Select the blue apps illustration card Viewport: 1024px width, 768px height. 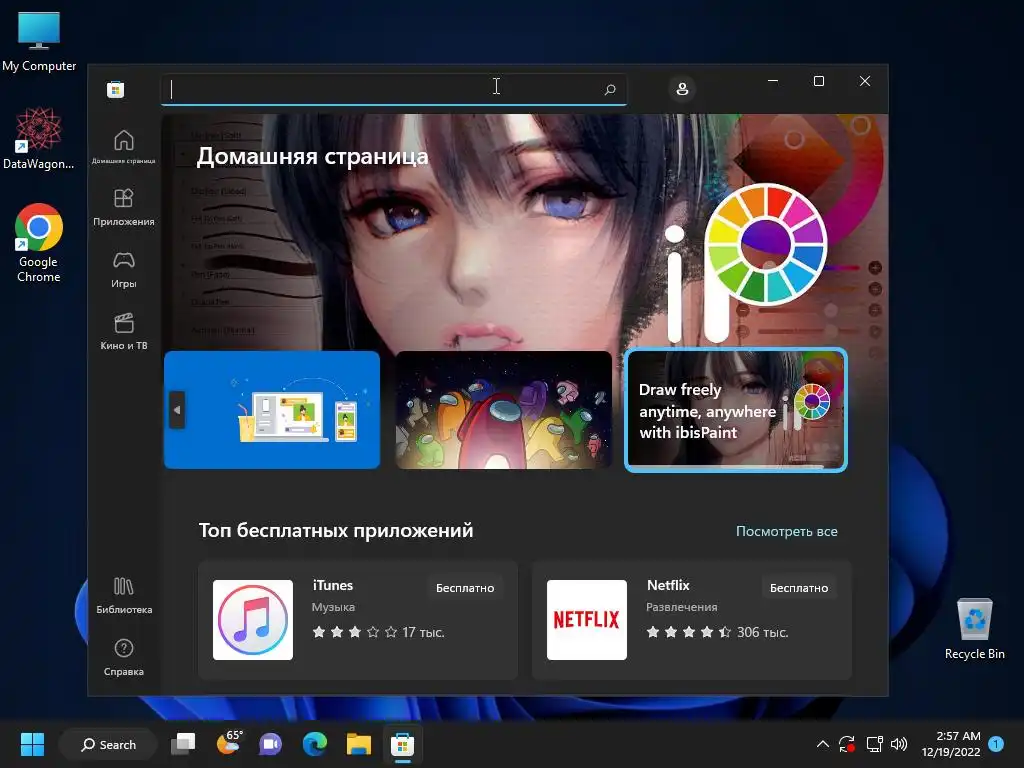coord(272,410)
